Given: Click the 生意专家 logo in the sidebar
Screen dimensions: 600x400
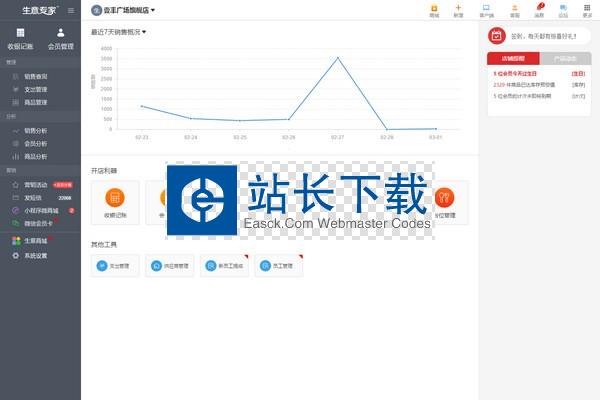Looking at the screenshot, I should [x=39, y=10].
